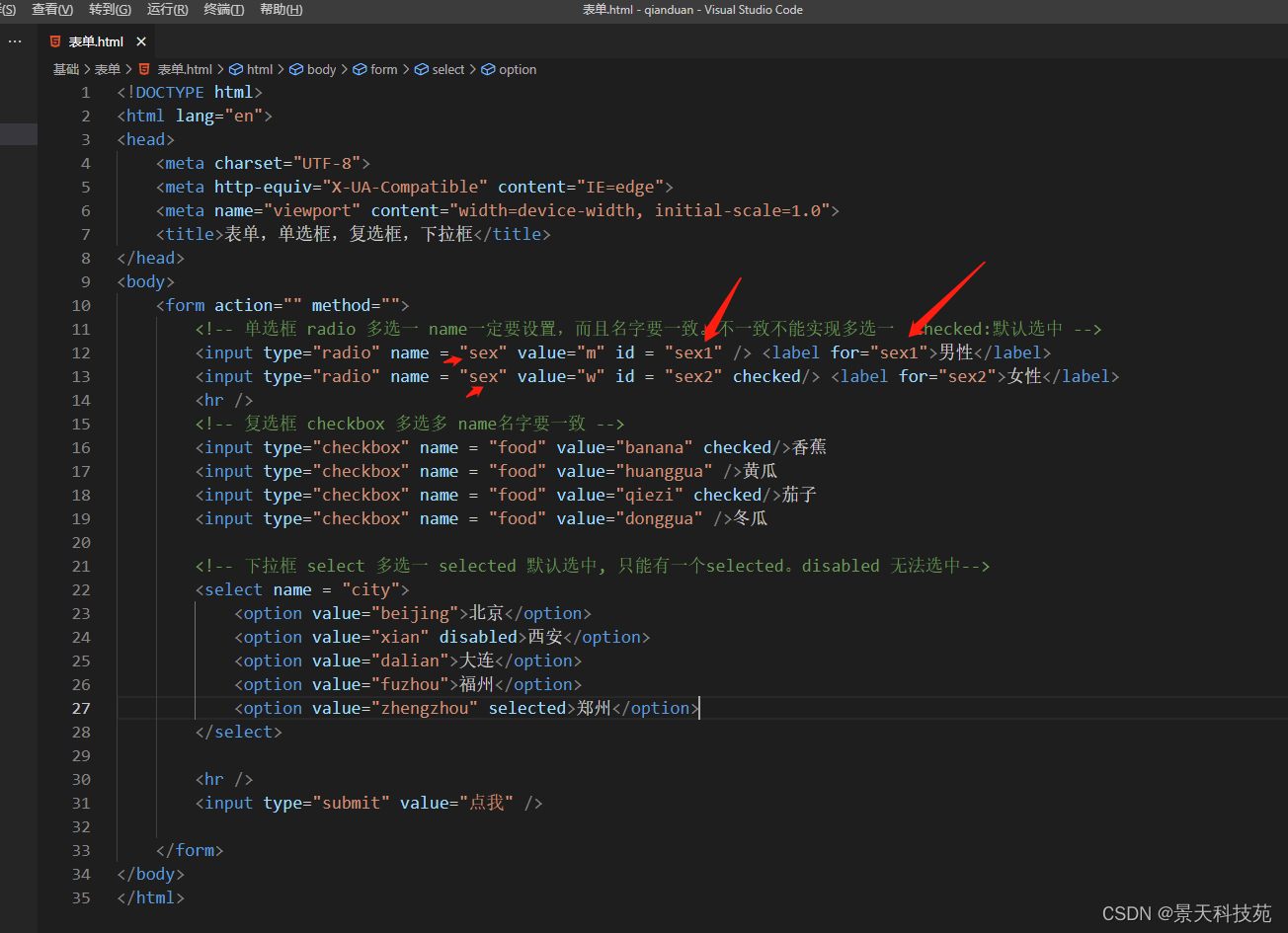Screen dimensions: 1288x933
Task: Click the lang="en" attribute text
Action: (219, 116)
